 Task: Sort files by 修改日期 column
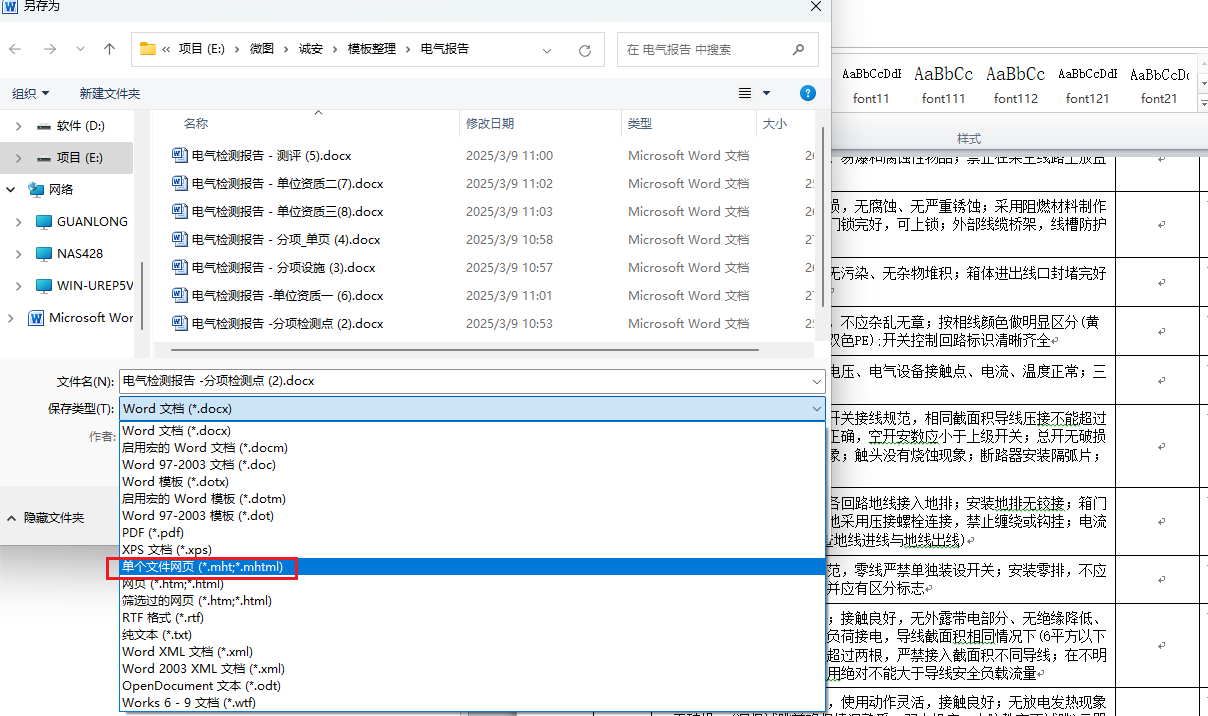tap(490, 123)
